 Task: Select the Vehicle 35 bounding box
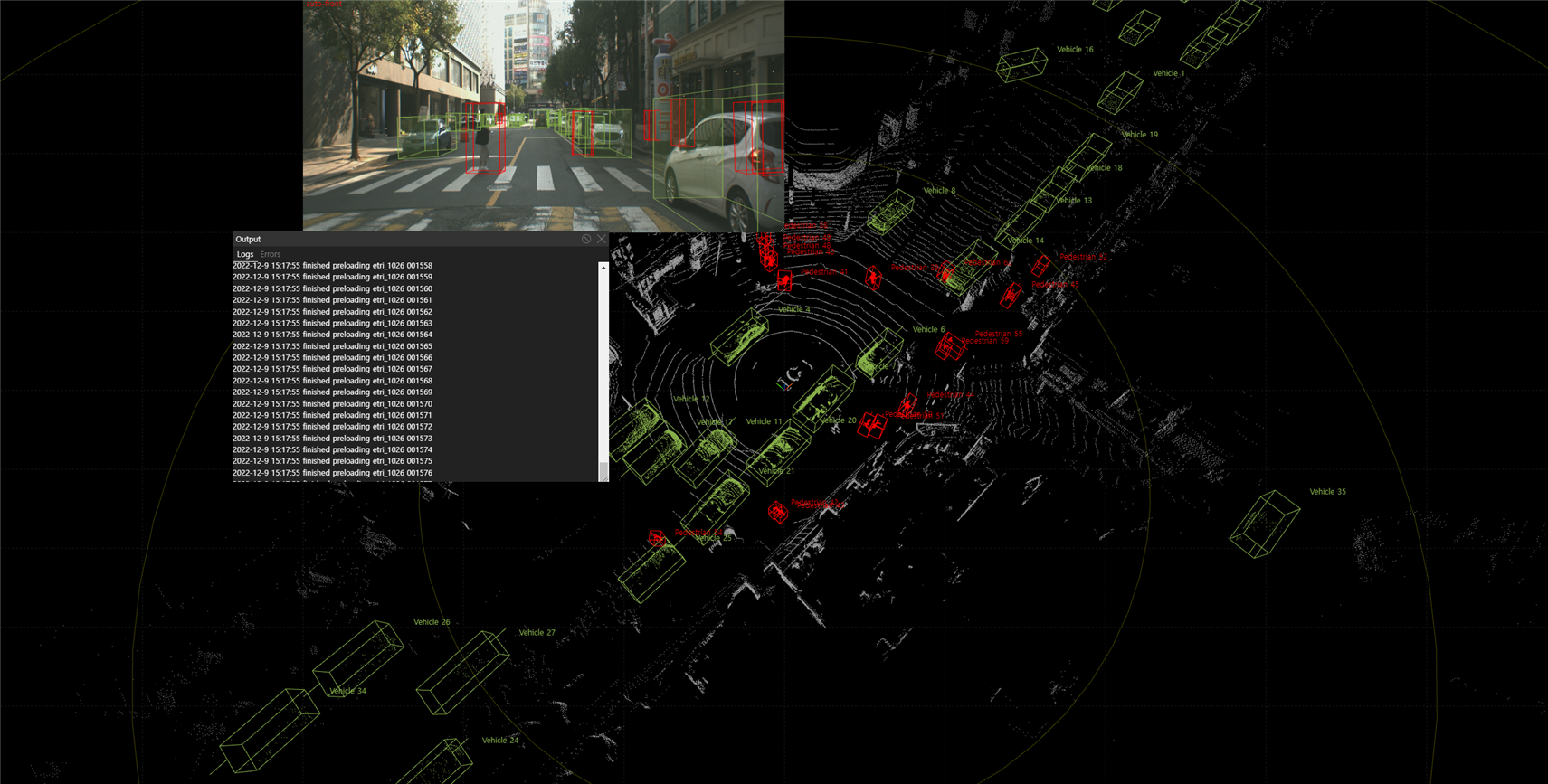(1265, 523)
